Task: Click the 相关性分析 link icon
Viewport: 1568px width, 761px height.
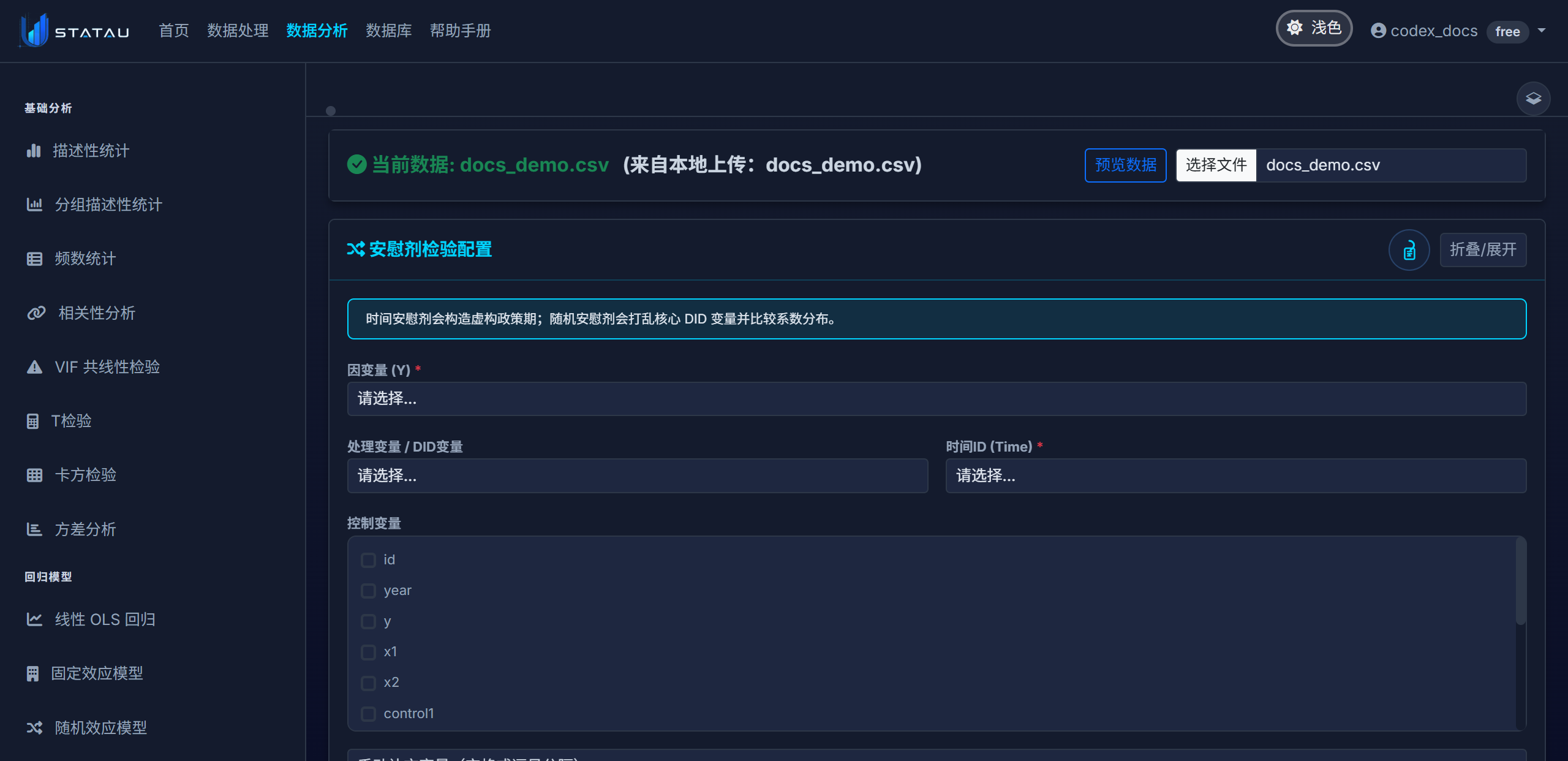Action: tap(36, 313)
